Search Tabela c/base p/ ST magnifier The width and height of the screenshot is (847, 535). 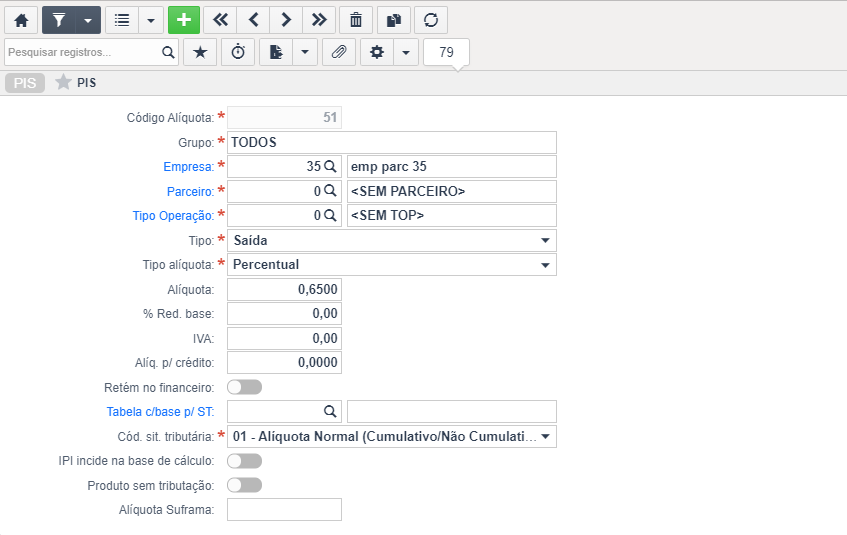pos(330,411)
